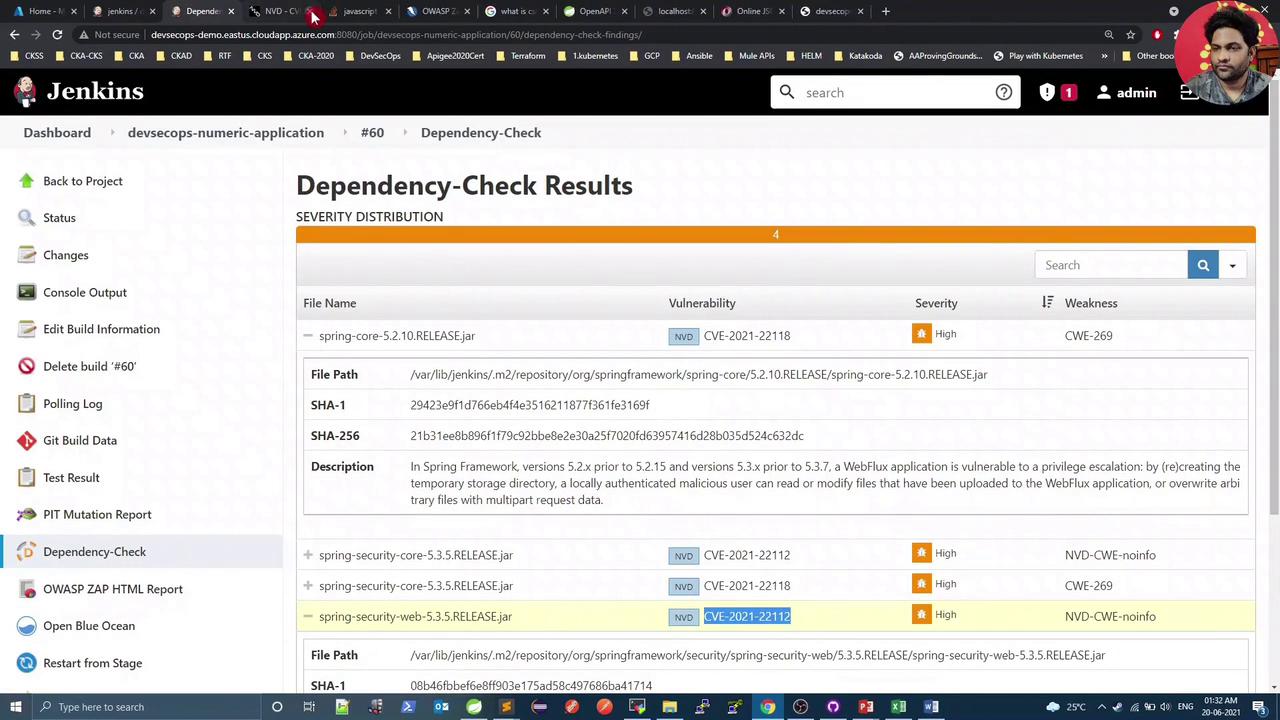
Task: Open devsecops-numeric-application breadcrumb link
Action: pyautogui.click(x=226, y=133)
